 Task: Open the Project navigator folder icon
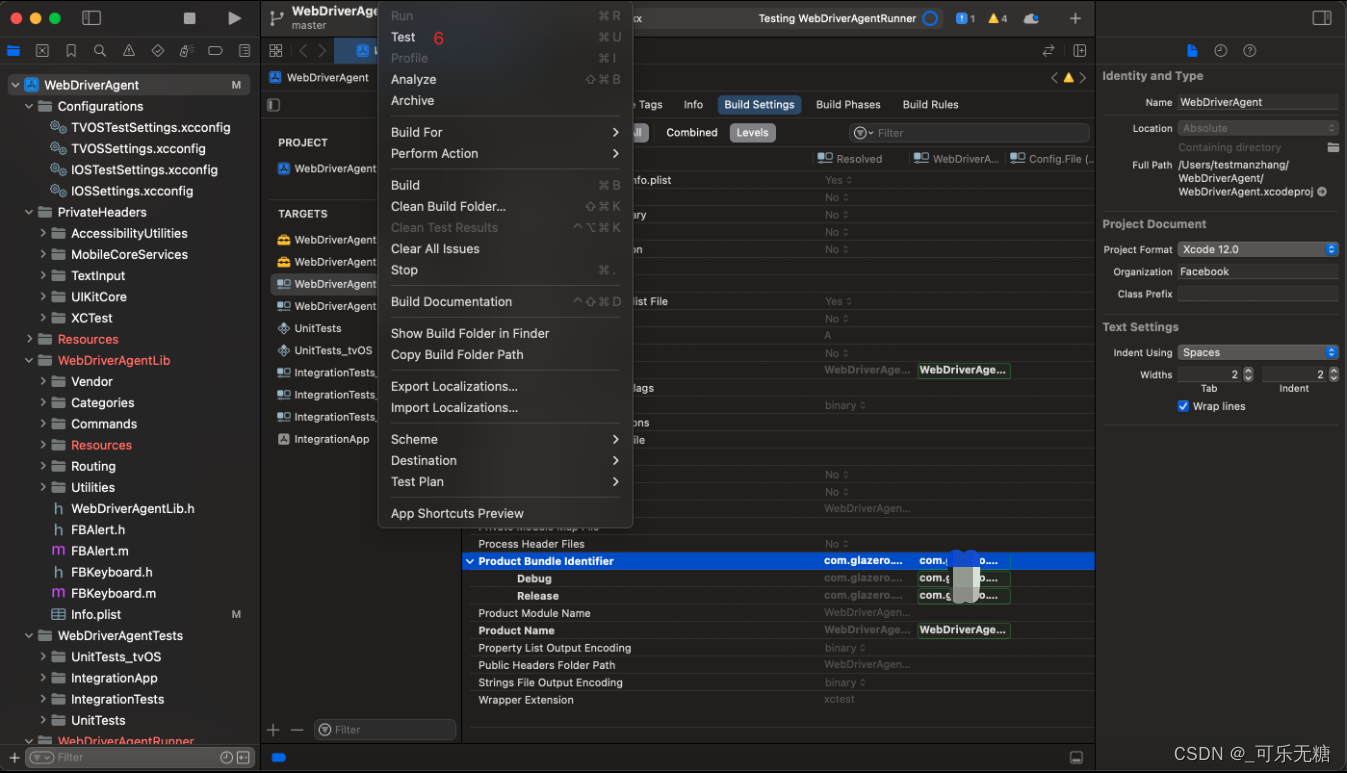[x=13, y=50]
